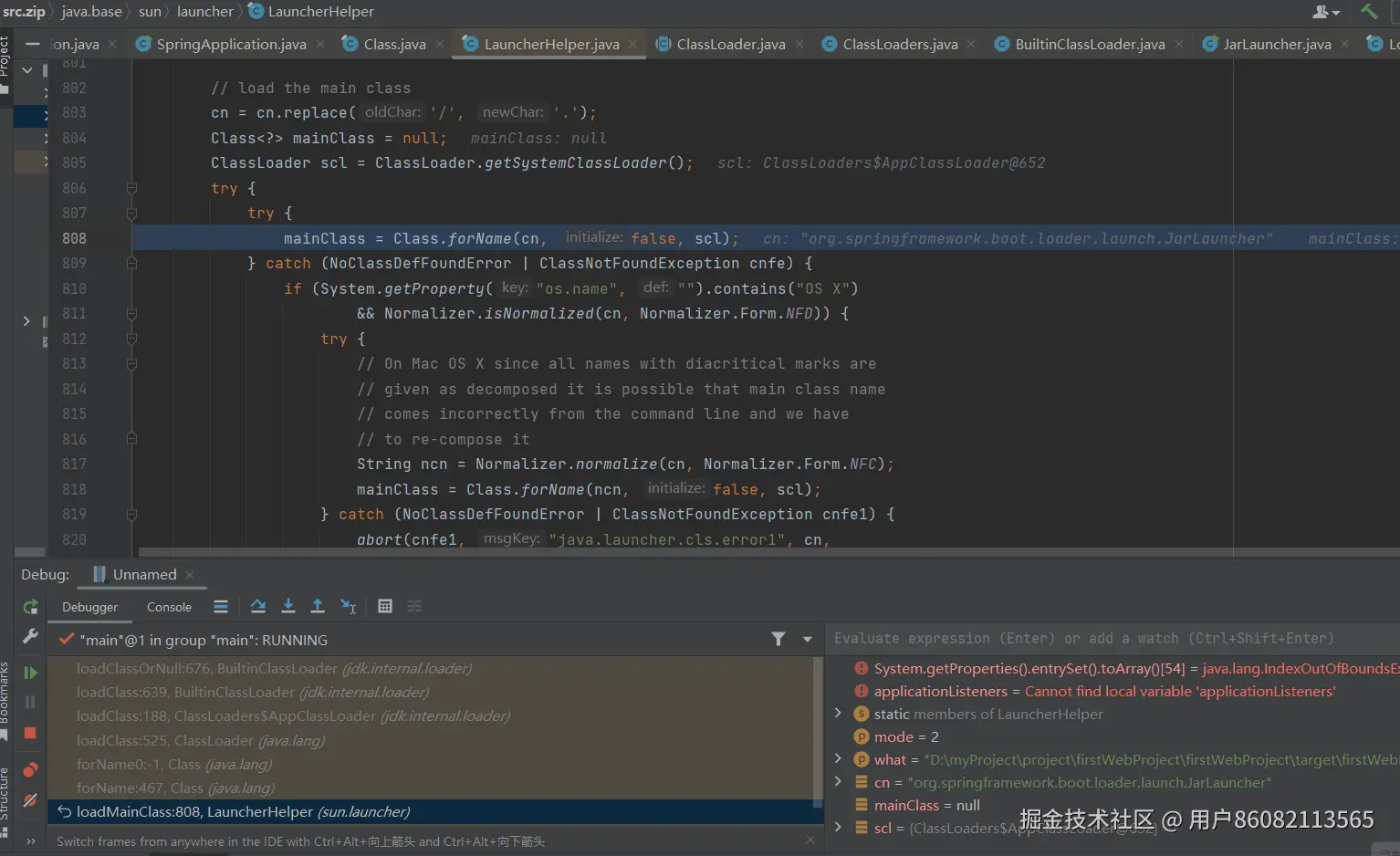Image resolution: width=1400 pixels, height=856 pixels.
Task: Click the 'launcher' breadcrumb segment
Action: click(x=205, y=11)
